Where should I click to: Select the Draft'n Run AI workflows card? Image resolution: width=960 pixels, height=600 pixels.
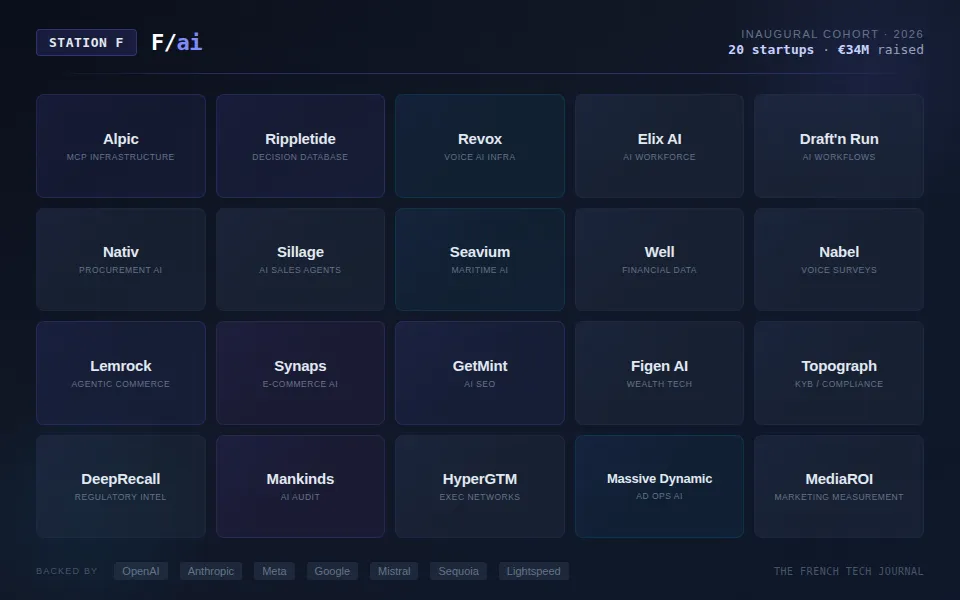[x=839, y=145]
